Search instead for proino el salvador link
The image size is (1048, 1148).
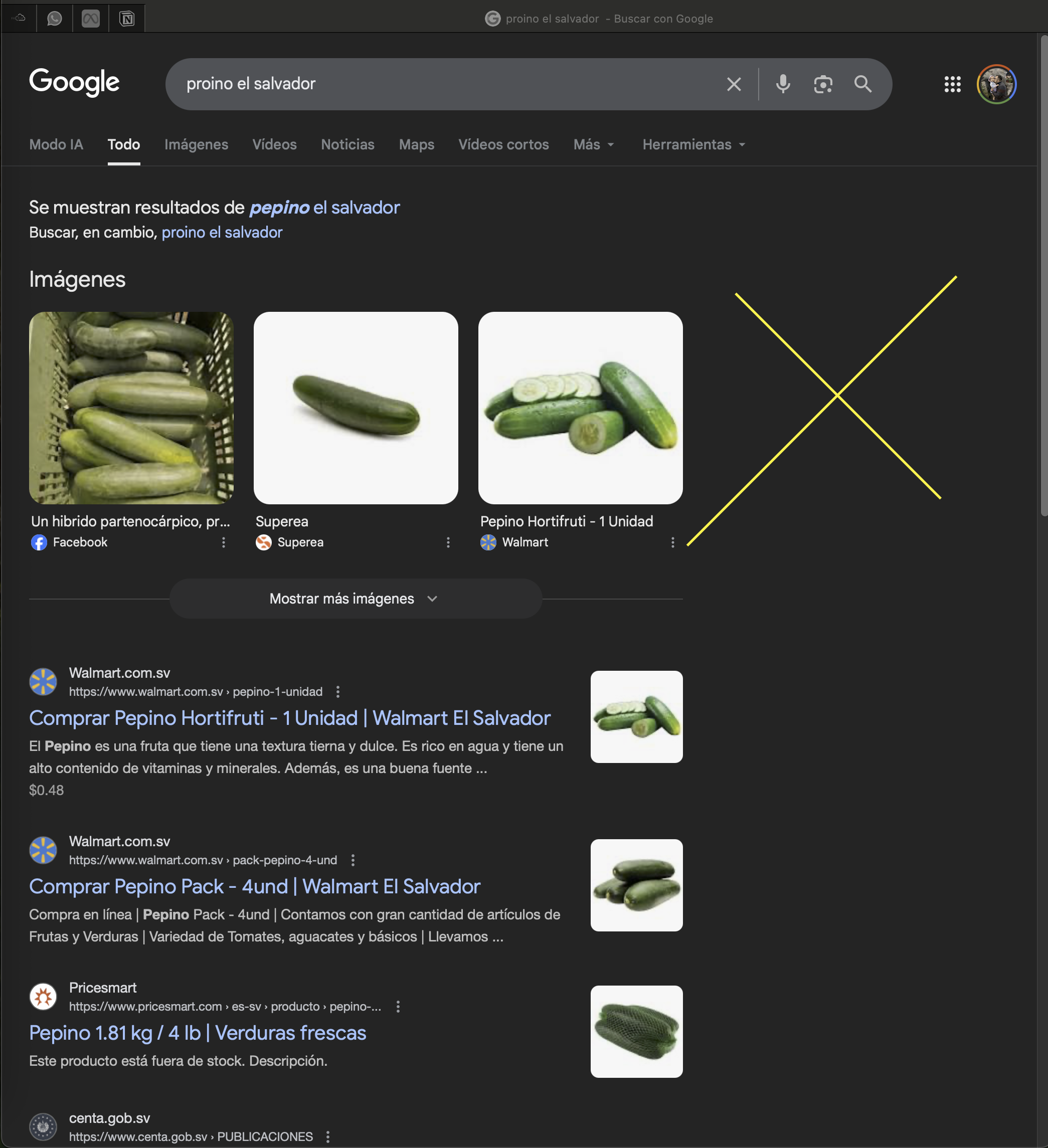coord(222,232)
